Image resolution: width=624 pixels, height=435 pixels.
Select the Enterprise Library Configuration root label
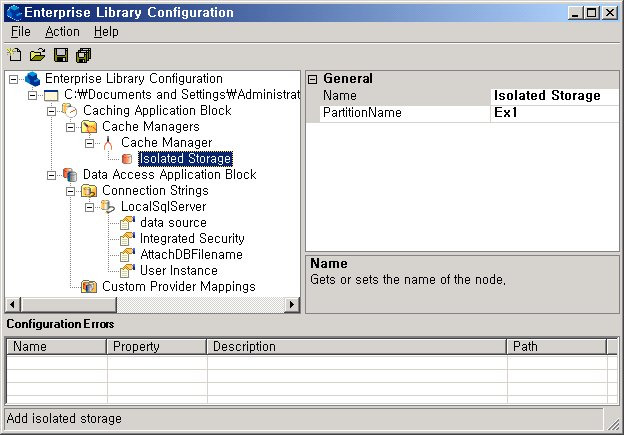(134, 79)
